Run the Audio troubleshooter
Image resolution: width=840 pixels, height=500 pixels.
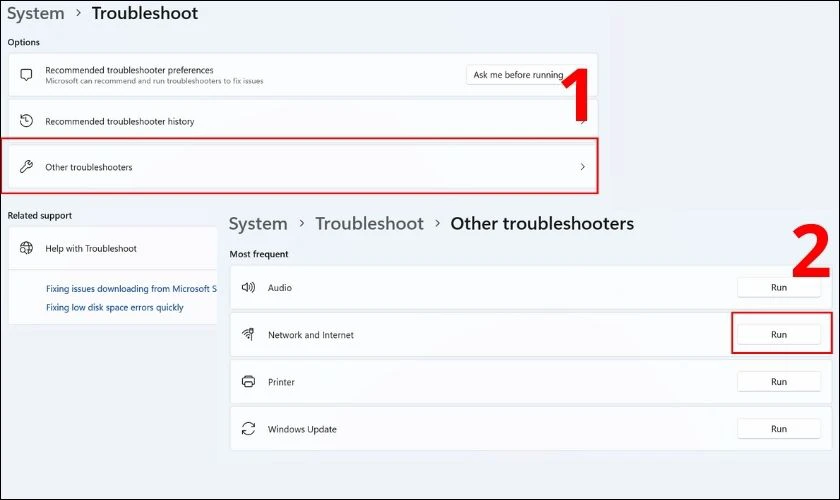[779, 287]
